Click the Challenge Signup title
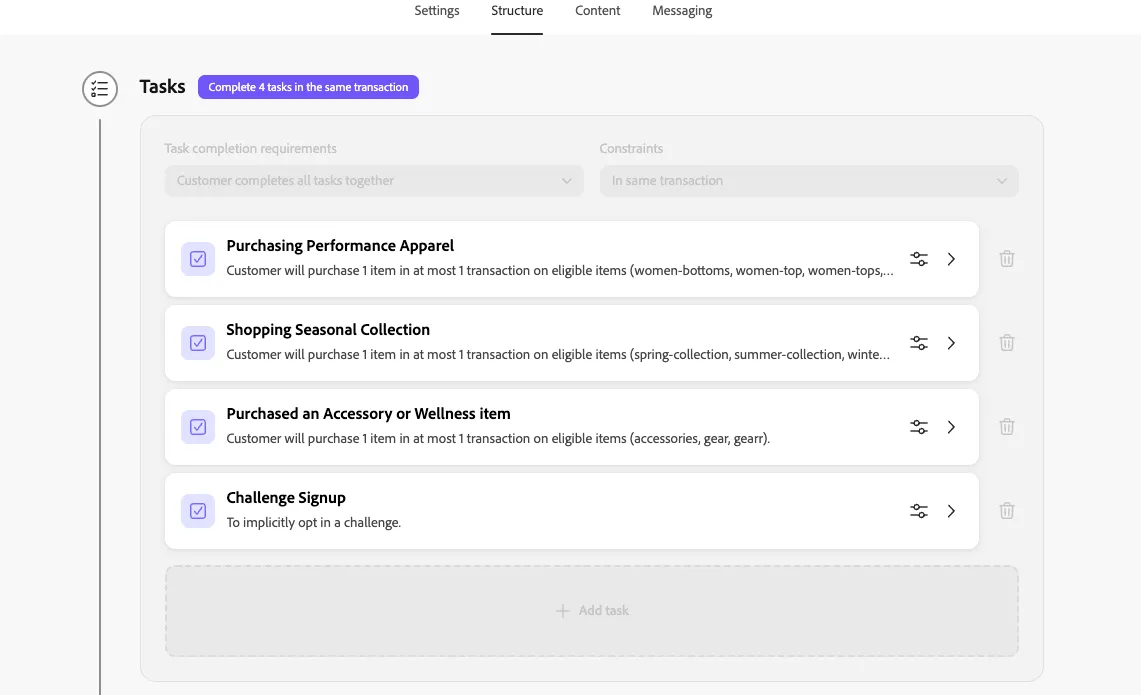 tap(286, 498)
